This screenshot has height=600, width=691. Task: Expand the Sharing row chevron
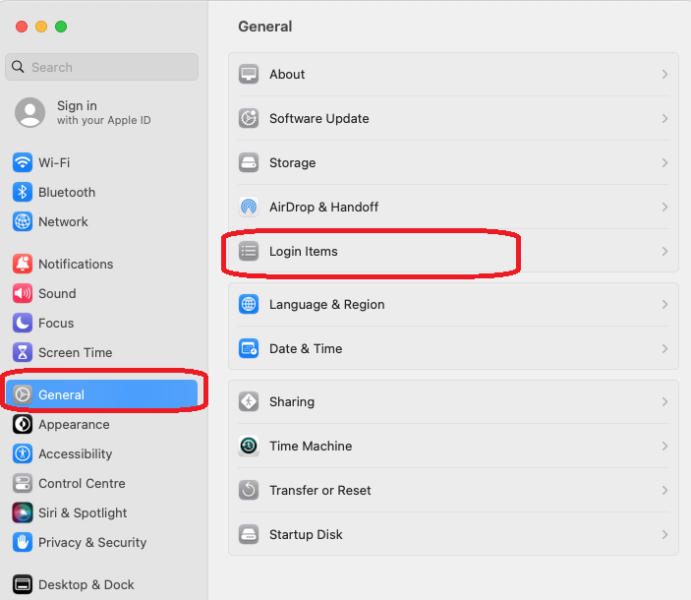point(665,402)
